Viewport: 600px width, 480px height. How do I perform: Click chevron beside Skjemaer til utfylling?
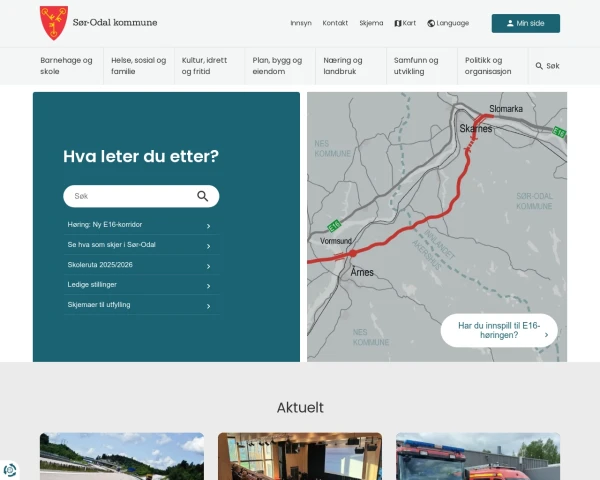tap(208, 306)
